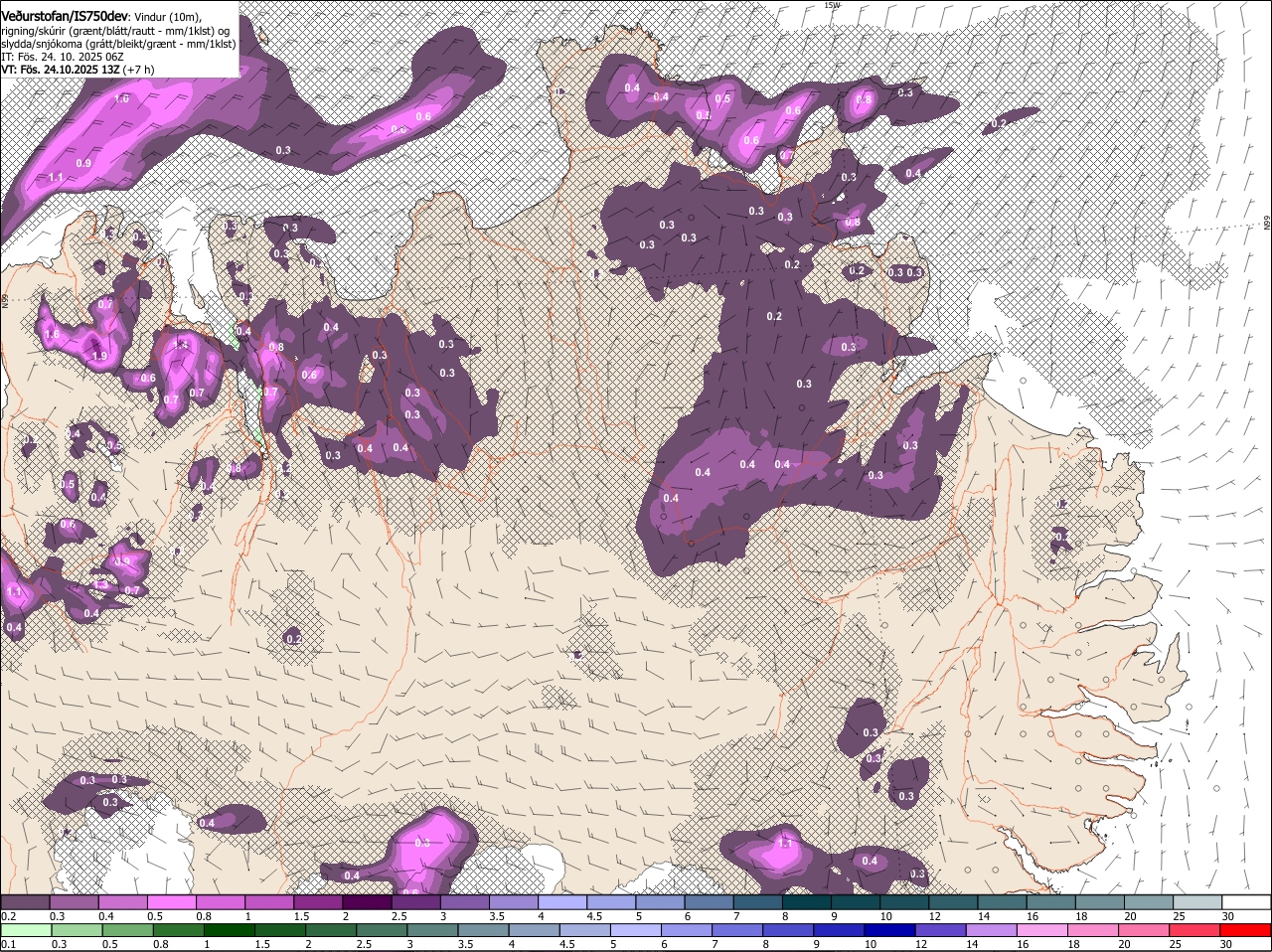Select the 'VT: Fös. 24.10.2025 13Z' valid time
1272x952 pixels.
point(61,70)
